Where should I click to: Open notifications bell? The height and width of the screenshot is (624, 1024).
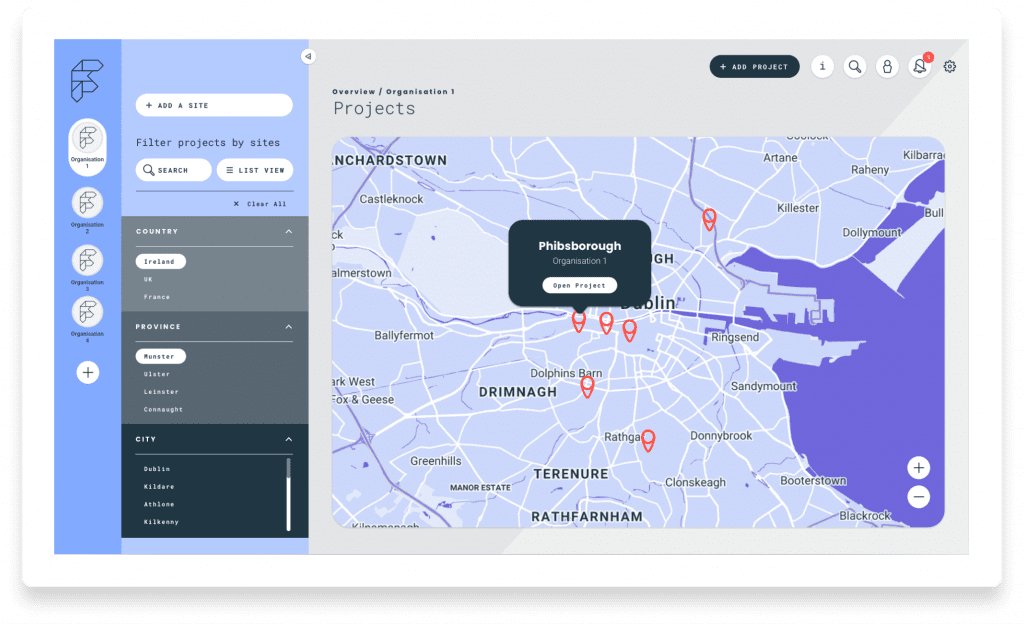click(x=920, y=67)
